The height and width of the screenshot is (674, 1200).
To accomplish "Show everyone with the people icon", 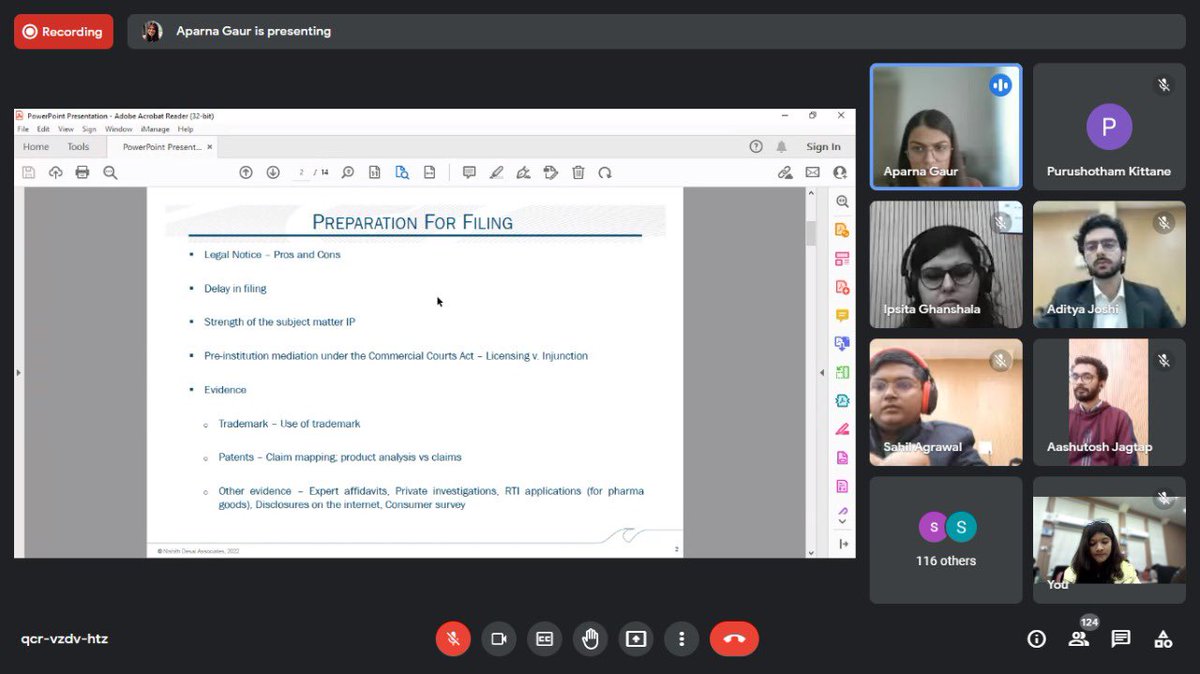I will pyautogui.click(x=1079, y=639).
